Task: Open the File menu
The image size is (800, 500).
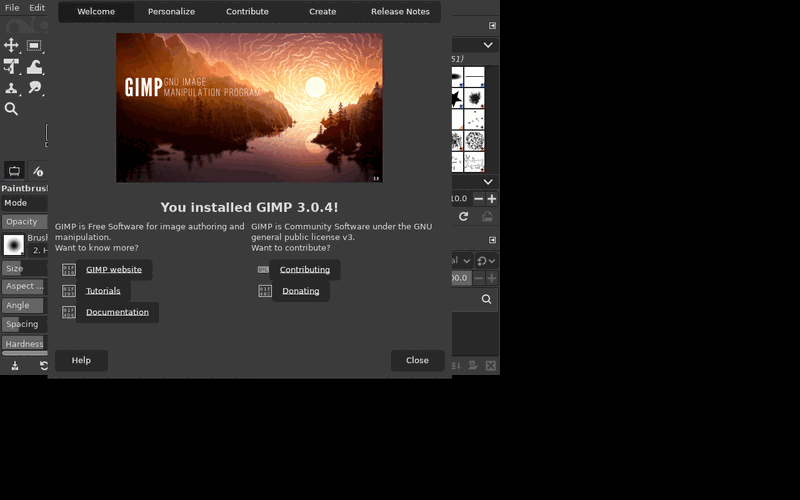Action: [x=12, y=8]
